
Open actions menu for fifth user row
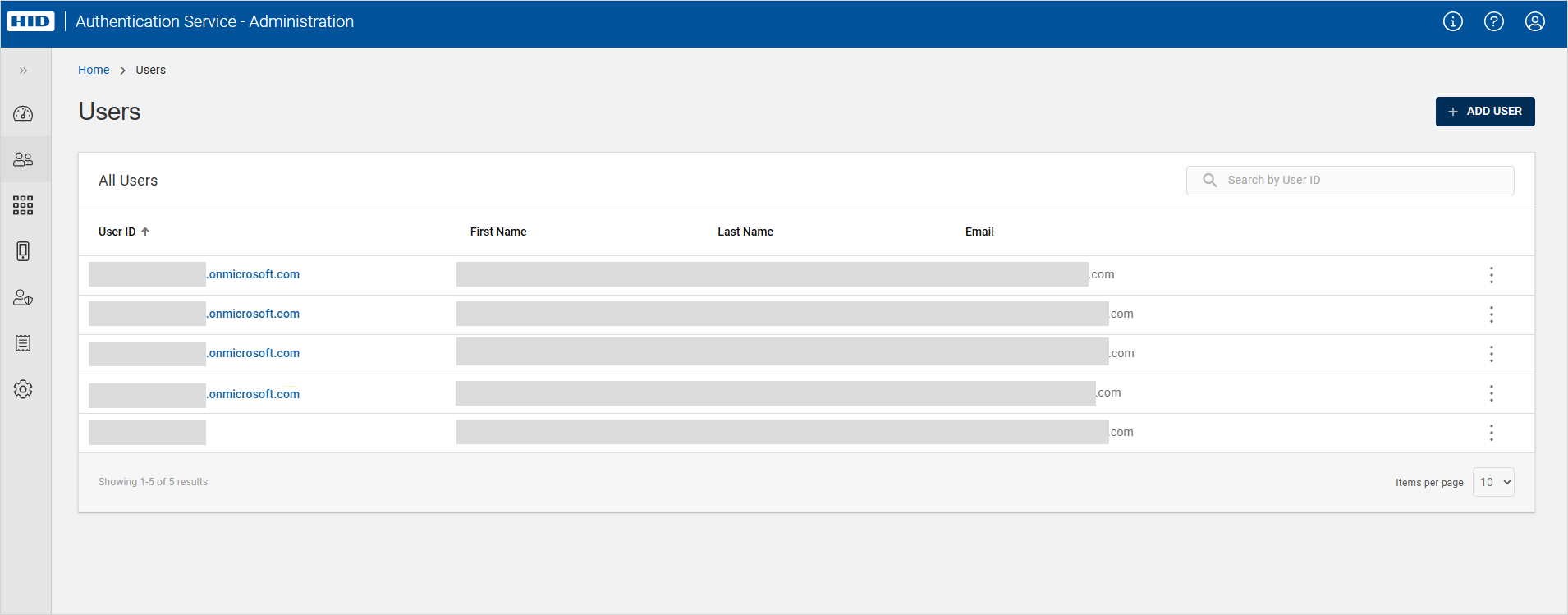1492,433
